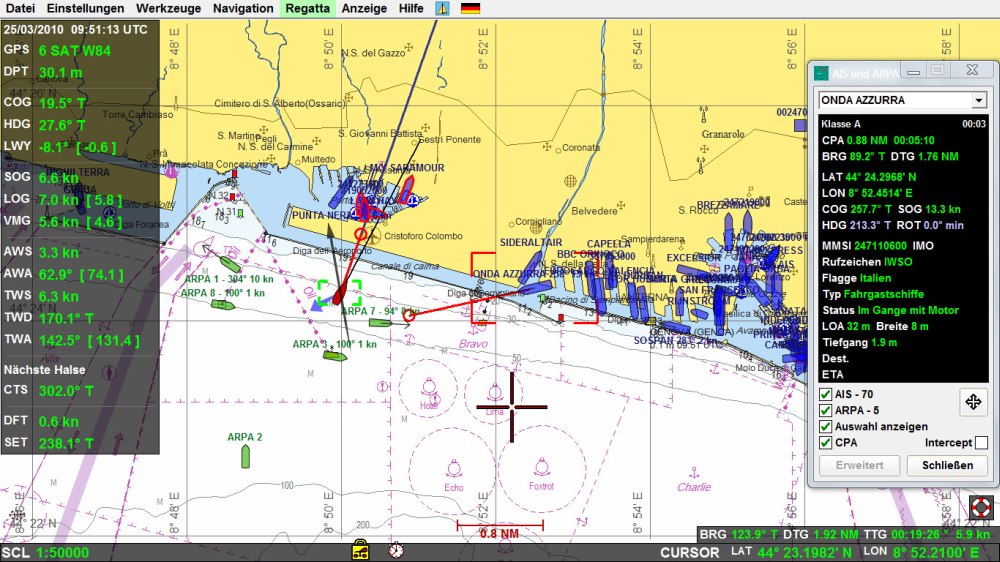Open the Anzeige menu
The width and height of the screenshot is (1000, 562).
tap(364, 8)
